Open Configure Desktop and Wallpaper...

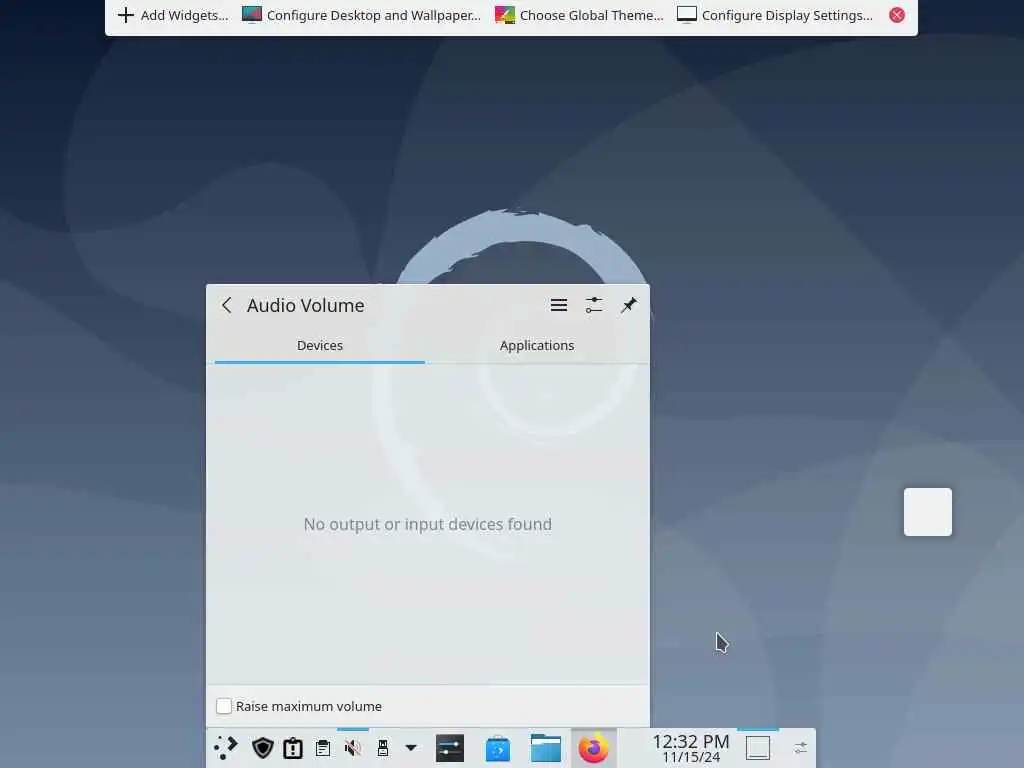tap(361, 15)
